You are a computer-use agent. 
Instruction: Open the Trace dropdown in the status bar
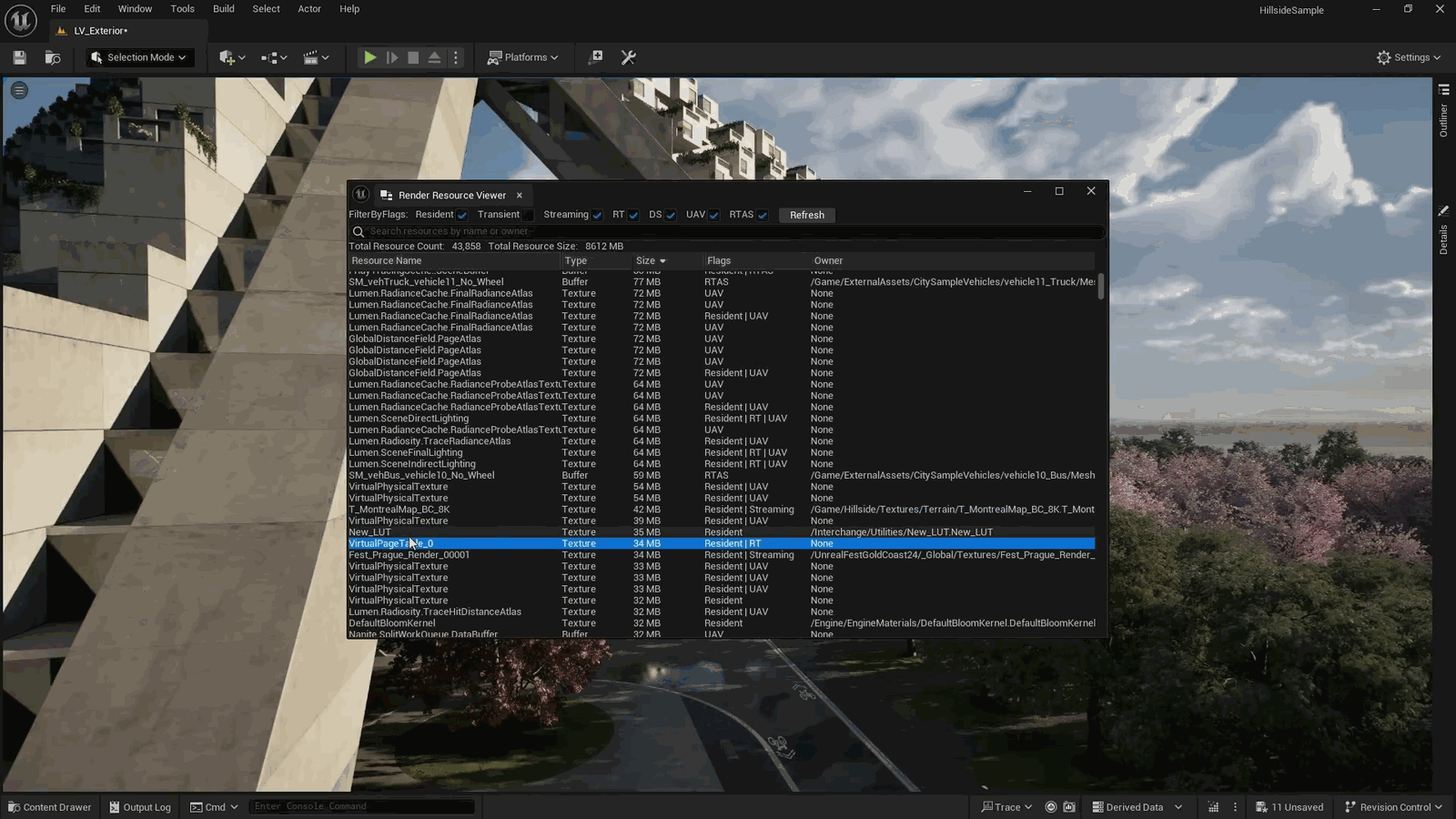click(1006, 807)
